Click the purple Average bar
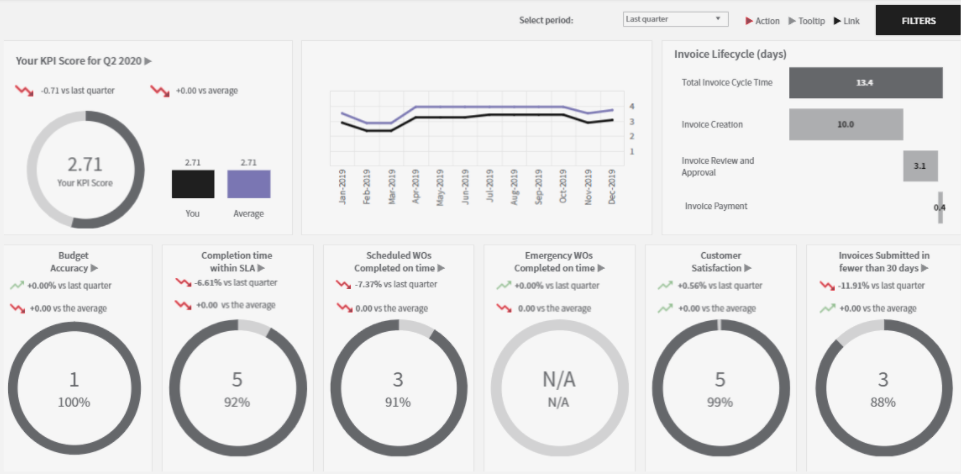Image resolution: width=961 pixels, height=474 pixels. pyautogui.click(x=249, y=184)
